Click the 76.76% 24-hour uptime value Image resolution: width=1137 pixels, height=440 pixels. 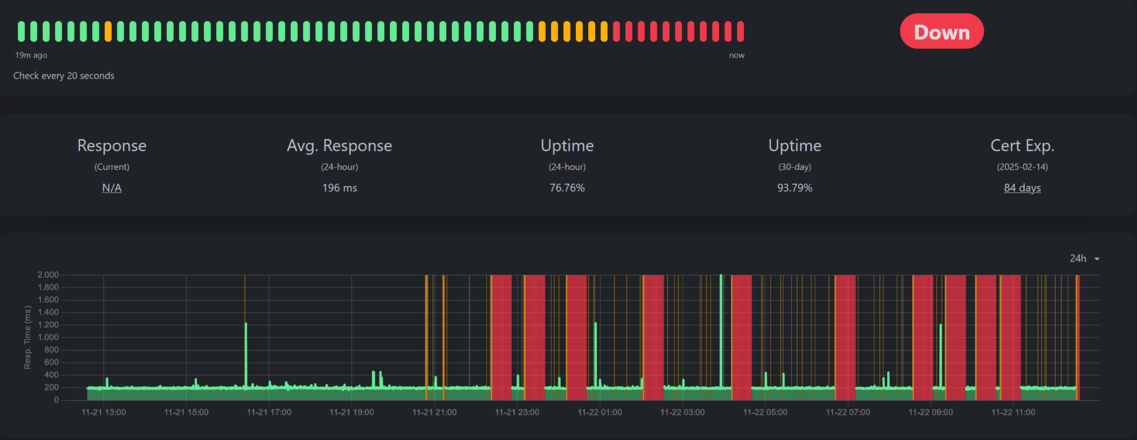coord(568,188)
